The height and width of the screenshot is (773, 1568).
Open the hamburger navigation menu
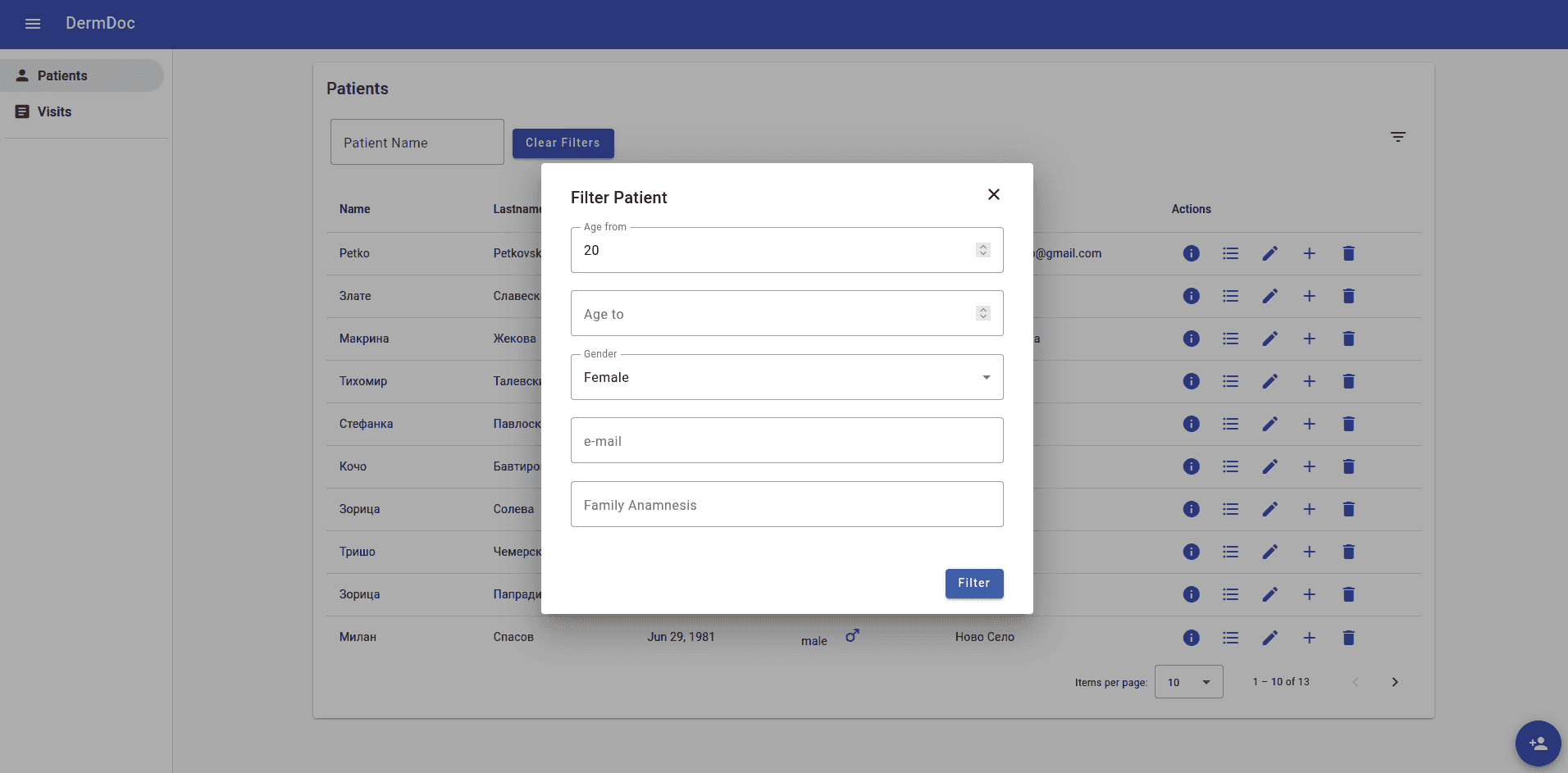[33, 24]
